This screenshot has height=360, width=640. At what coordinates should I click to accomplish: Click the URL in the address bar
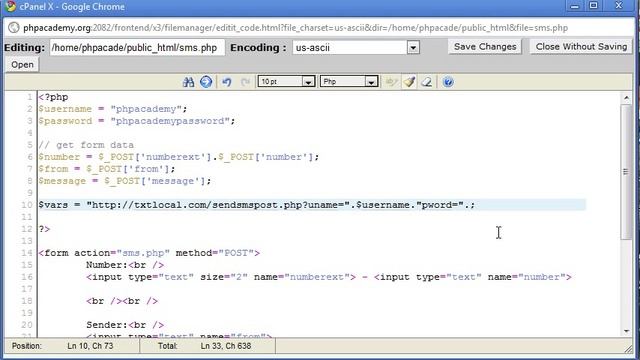[x=296, y=28]
